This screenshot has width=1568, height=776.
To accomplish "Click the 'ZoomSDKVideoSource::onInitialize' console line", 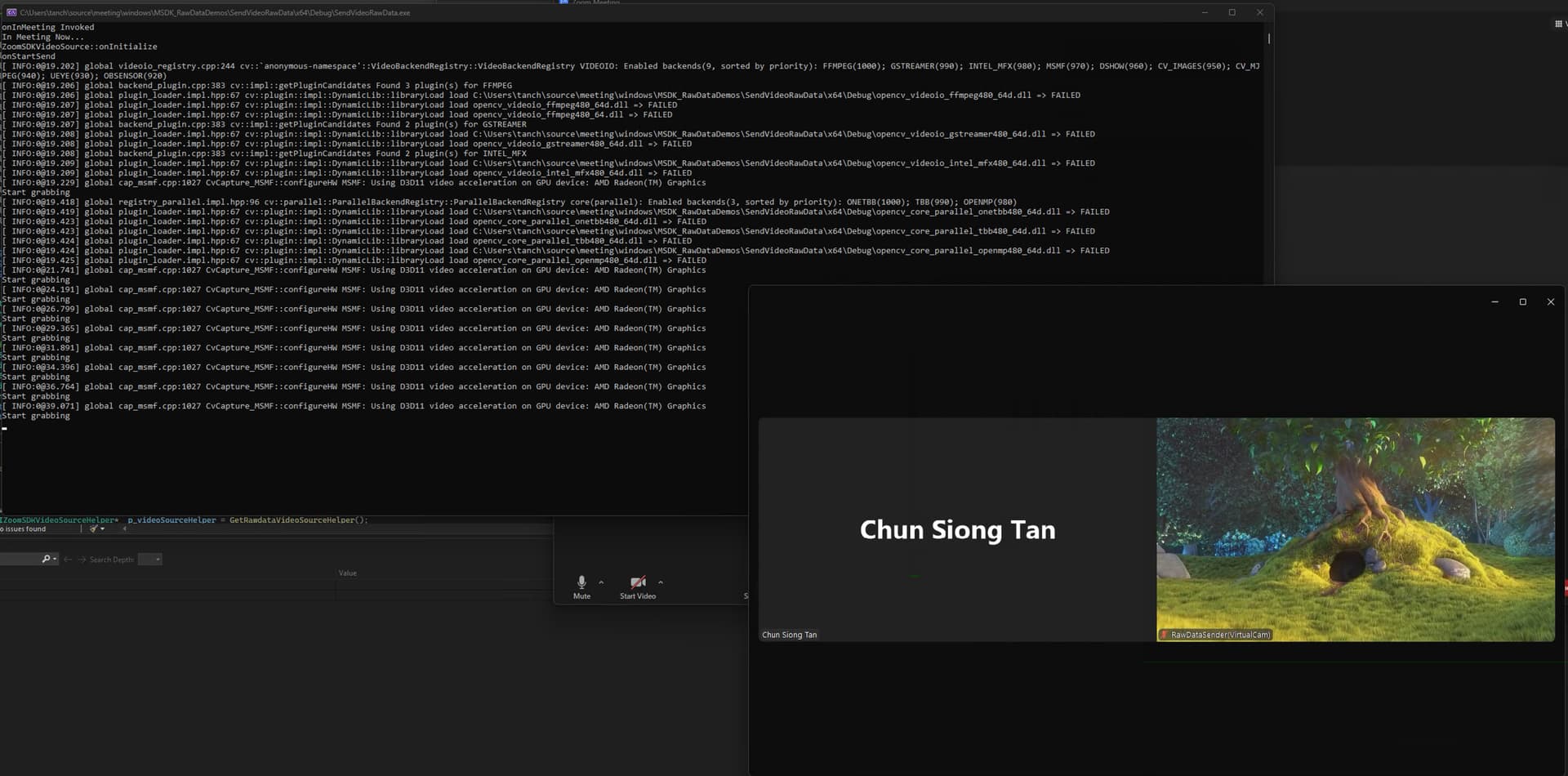I will coord(79,47).
